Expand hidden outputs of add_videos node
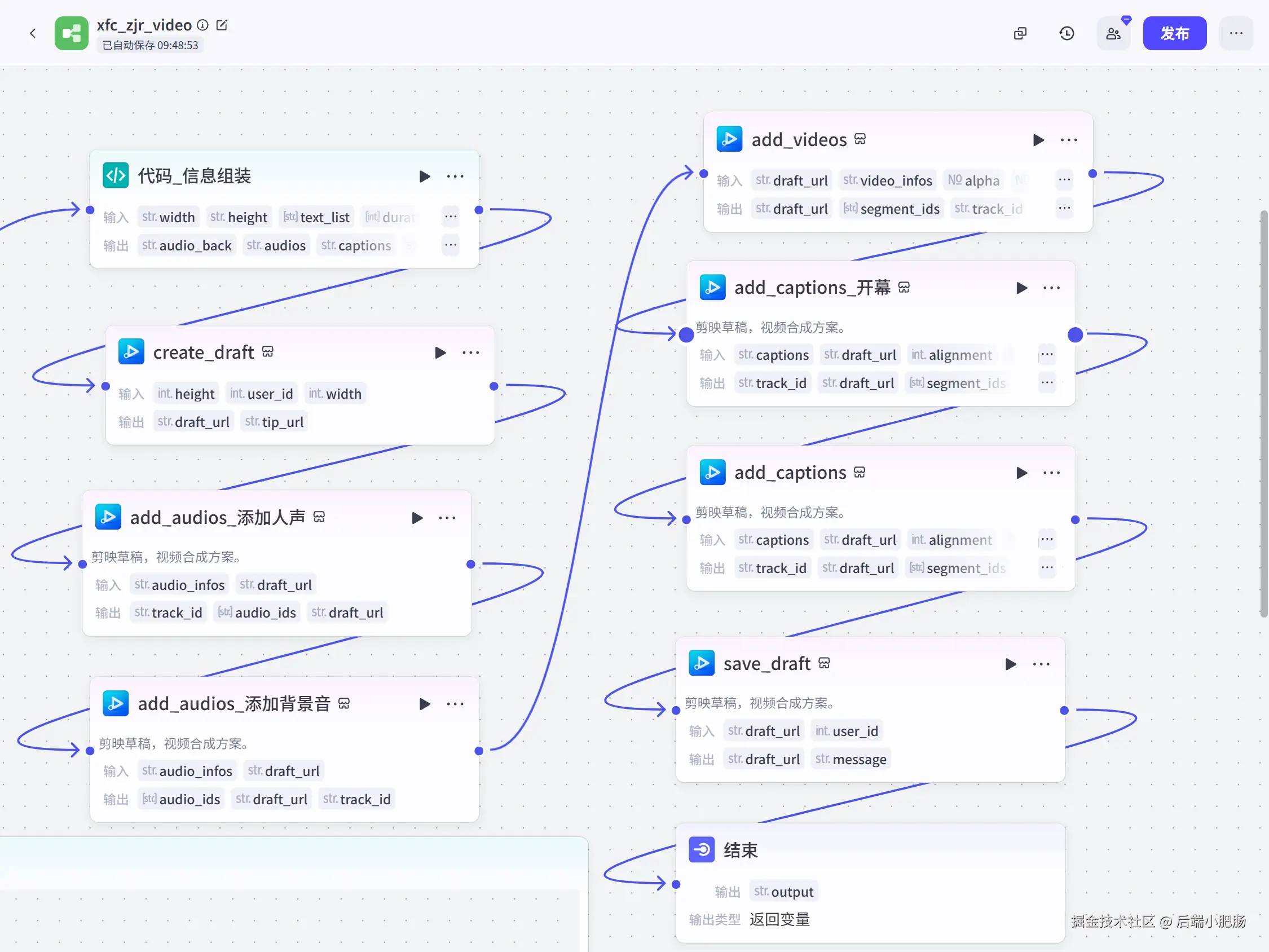 point(1064,208)
